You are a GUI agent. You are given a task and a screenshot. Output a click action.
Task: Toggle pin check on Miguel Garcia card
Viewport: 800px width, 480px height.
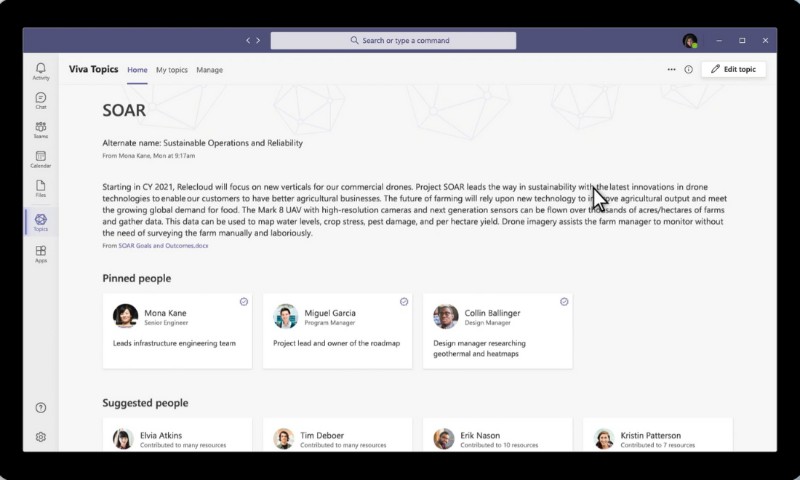[404, 302]
